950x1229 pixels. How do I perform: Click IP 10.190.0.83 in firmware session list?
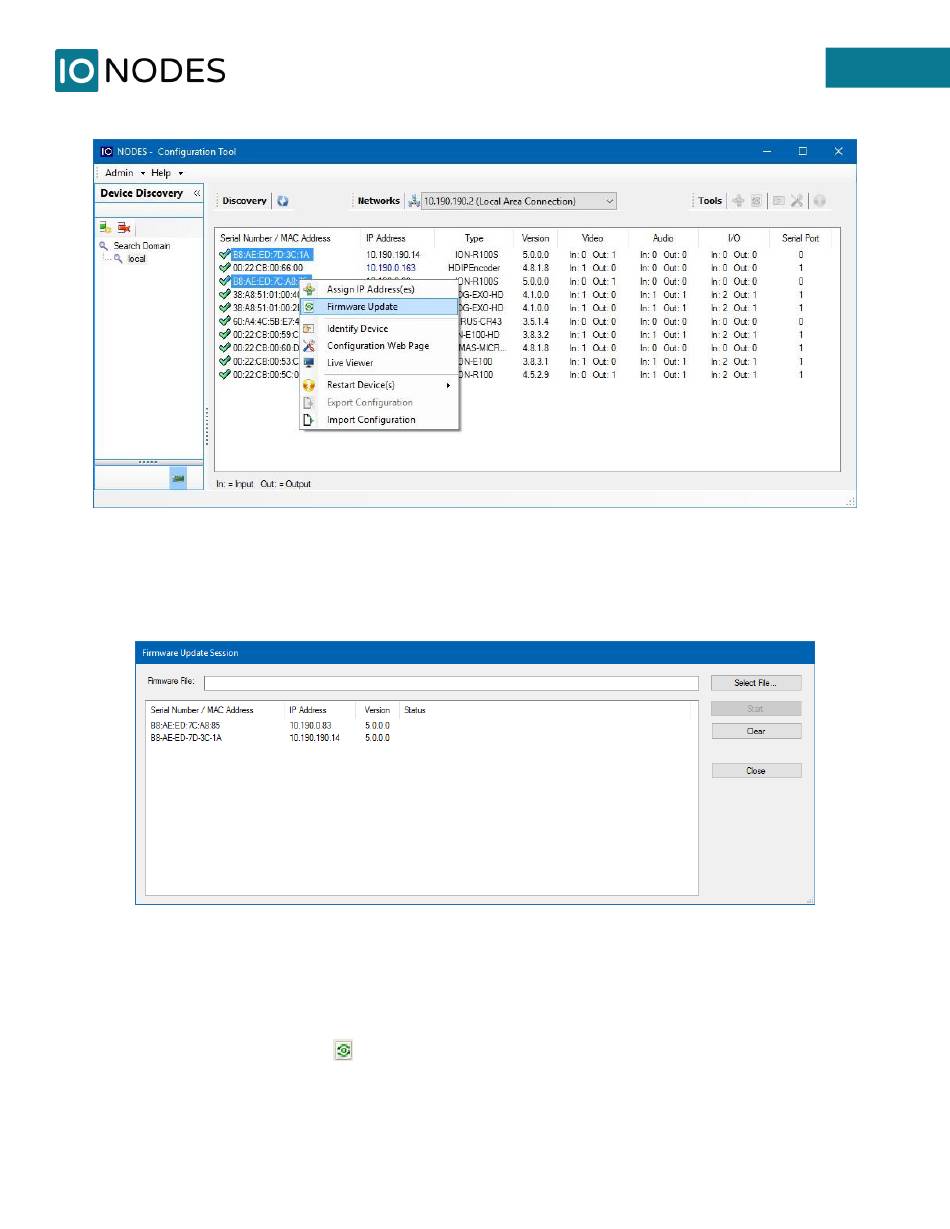(310, 725)
